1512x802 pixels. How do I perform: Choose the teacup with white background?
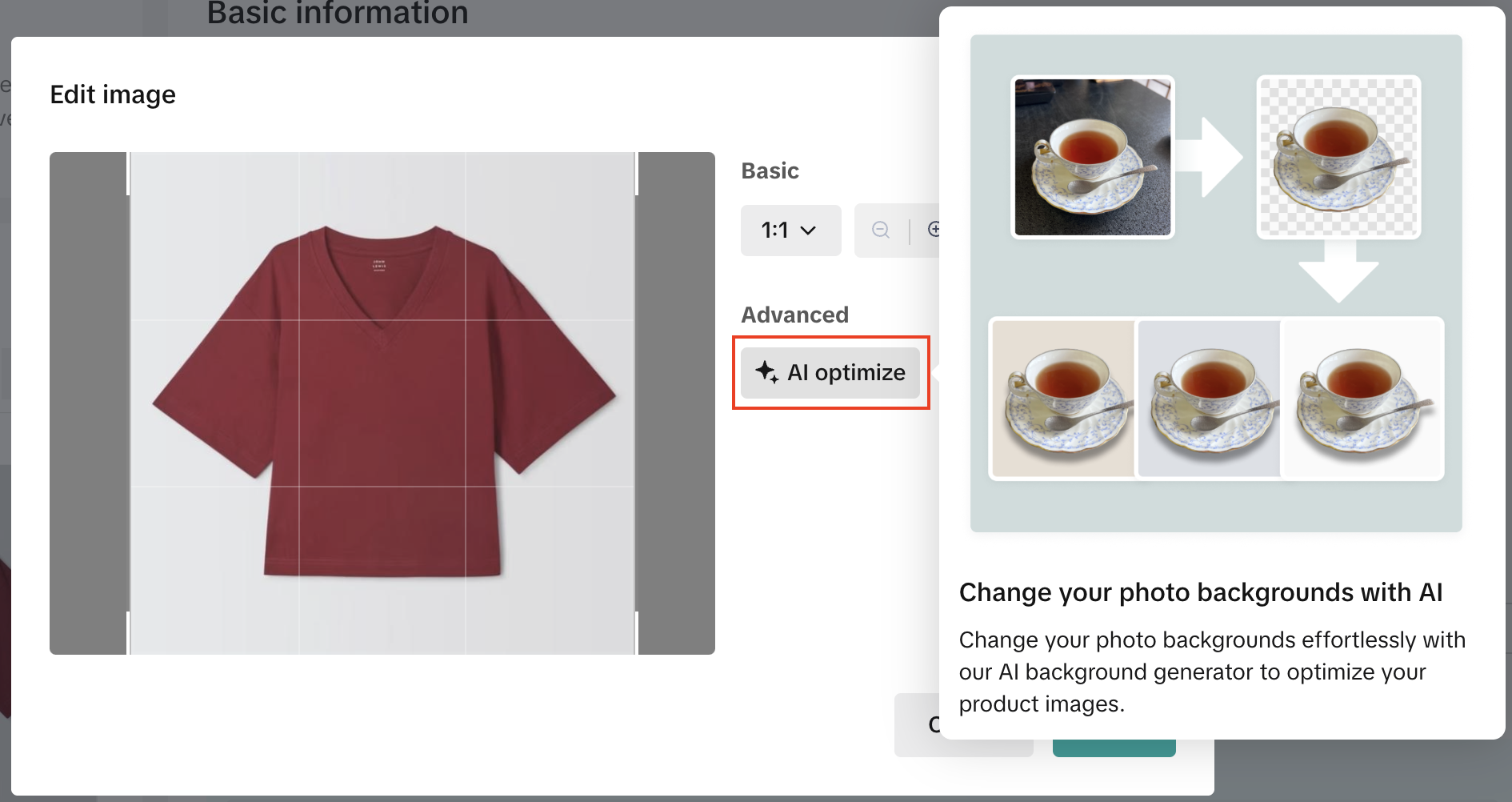(1362, 399)
